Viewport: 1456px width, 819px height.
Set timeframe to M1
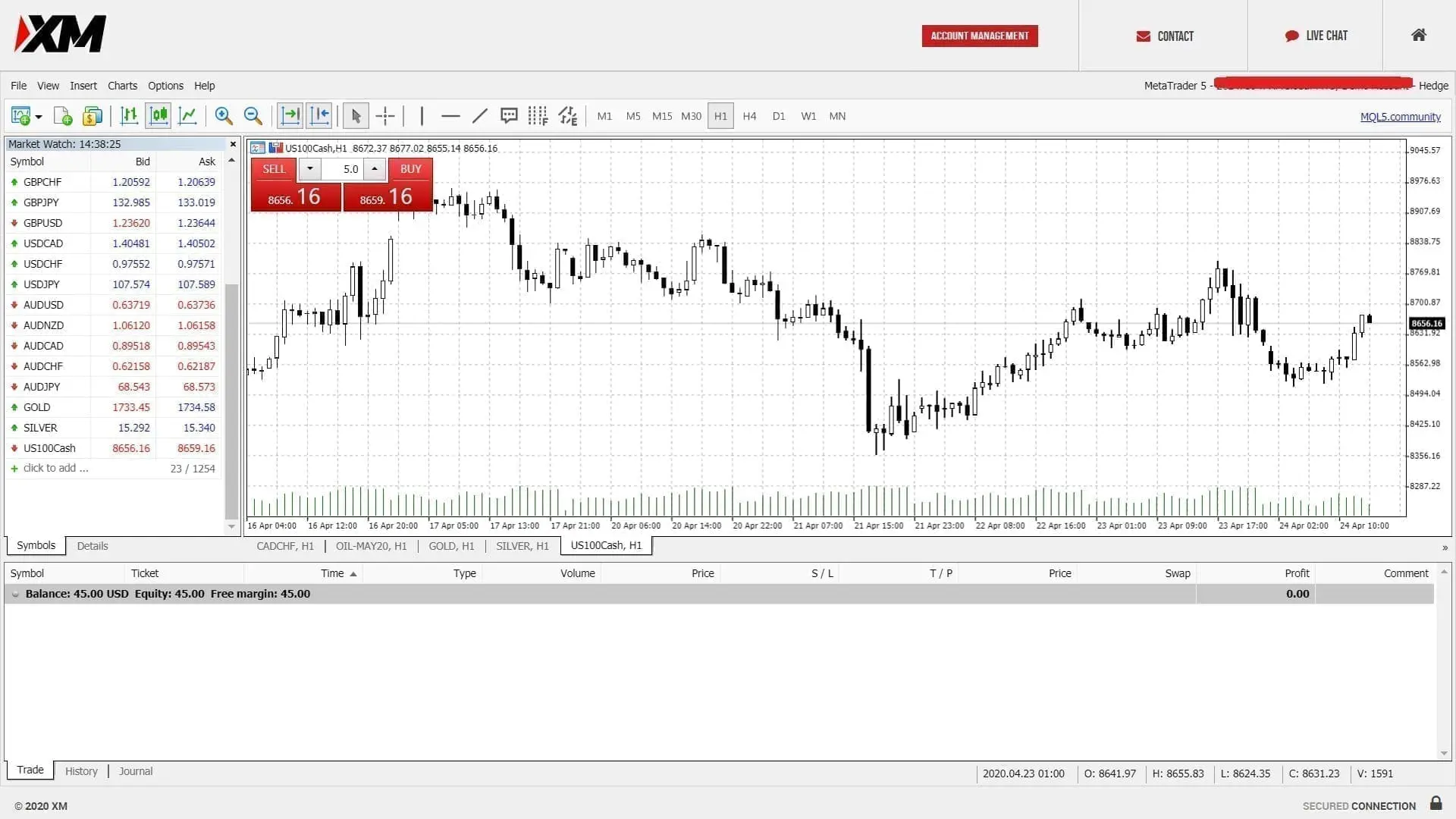pos(604,116)
